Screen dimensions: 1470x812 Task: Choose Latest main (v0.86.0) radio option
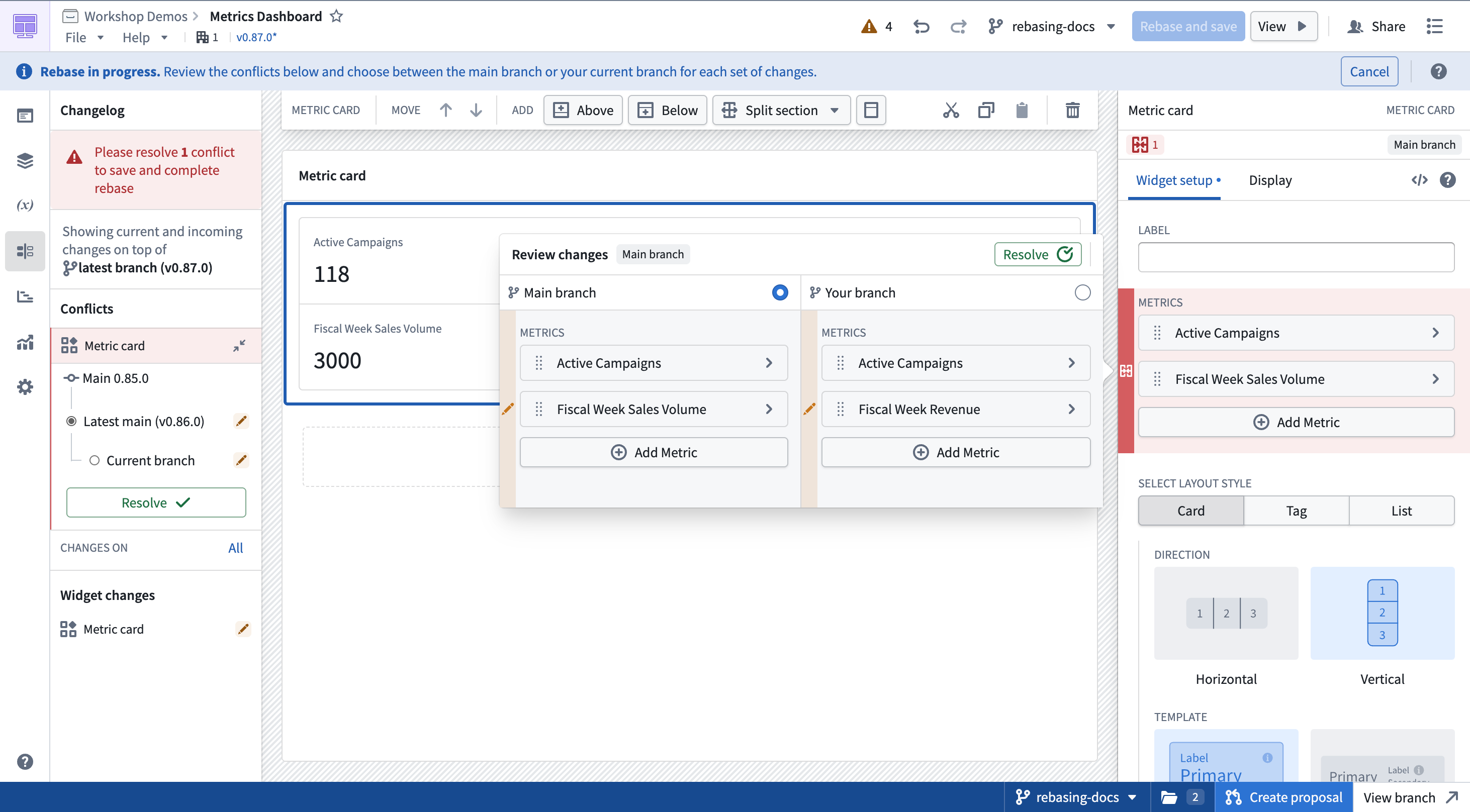[x=71, y=422]
